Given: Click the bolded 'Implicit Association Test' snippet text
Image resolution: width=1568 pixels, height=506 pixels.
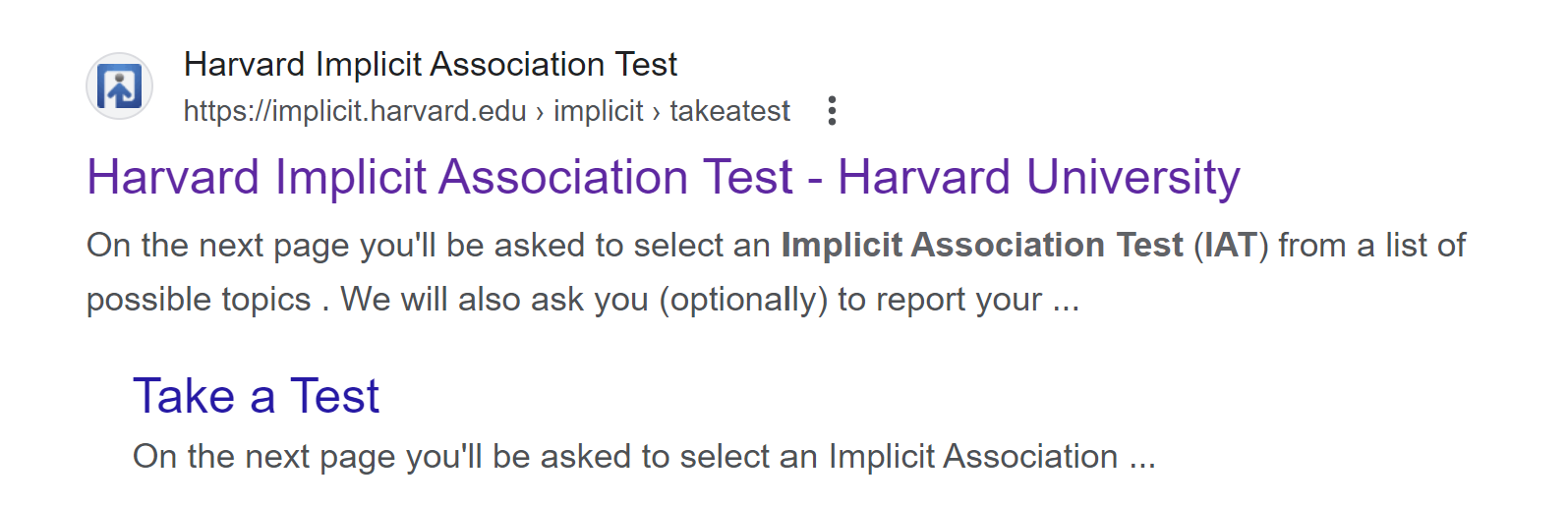Looking at the screenshot, I should point(981,245).
